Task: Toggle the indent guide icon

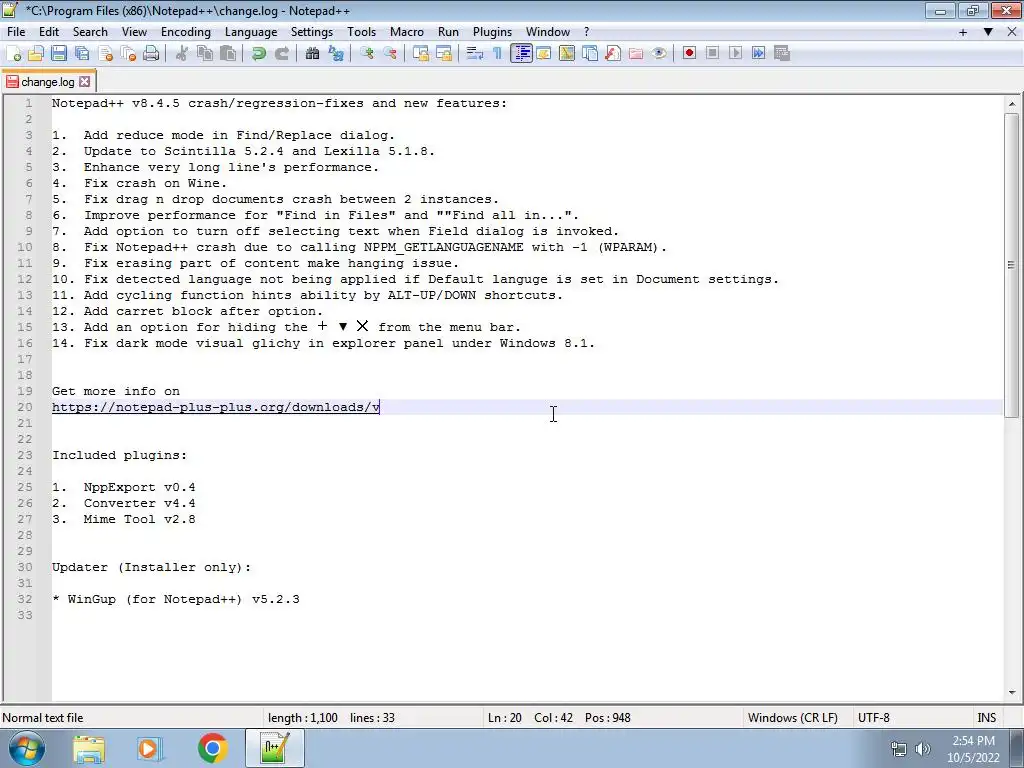Action: pyautogui.click(x=521, y=54)
